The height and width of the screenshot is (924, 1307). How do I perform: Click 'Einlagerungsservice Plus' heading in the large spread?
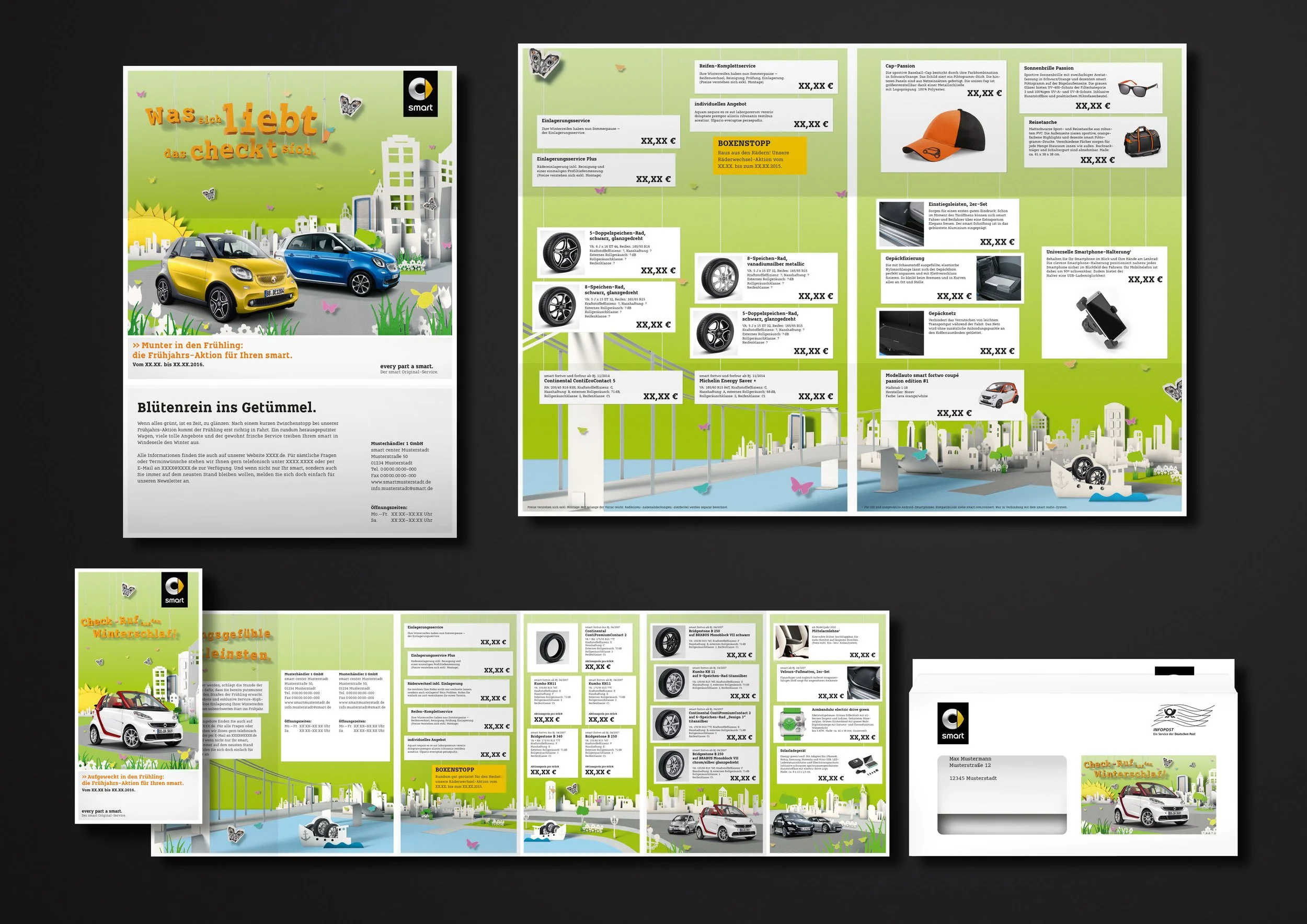[566, 159]
